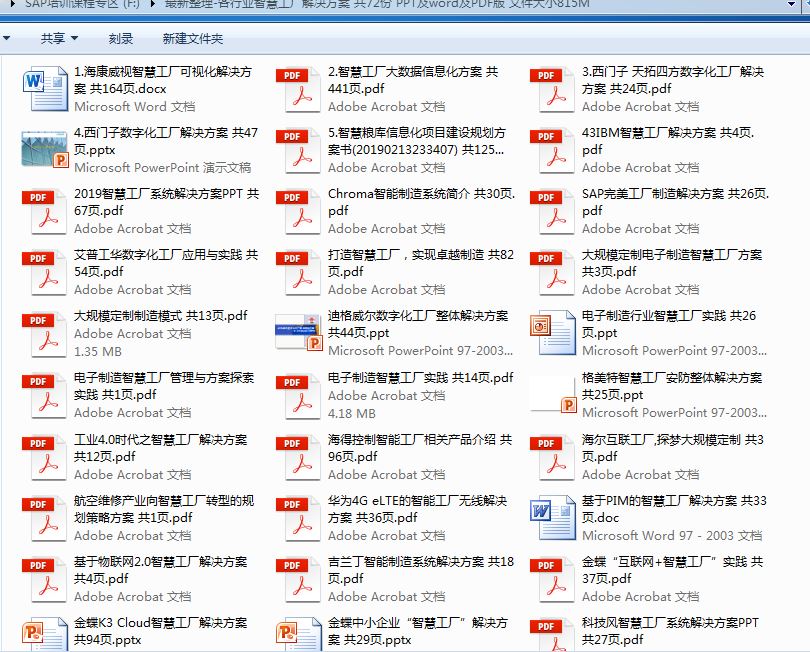Click PDF icon for 5.智慧粮库信息化项目建设规划方案书
Image resolution: width=810 pixels, height=652 pixels.
[299, 151]
